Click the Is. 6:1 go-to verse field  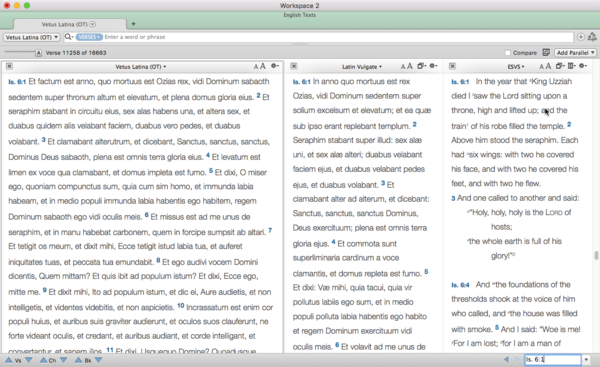(x=553, y=360)
